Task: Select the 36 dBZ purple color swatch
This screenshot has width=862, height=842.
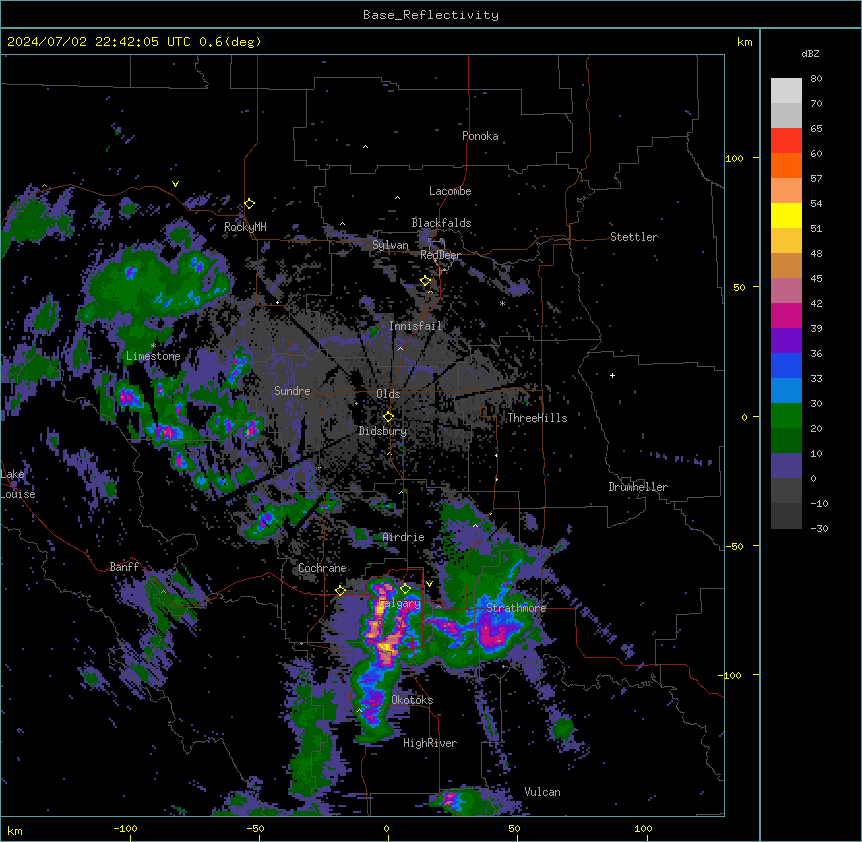Action: click(786, 340)
